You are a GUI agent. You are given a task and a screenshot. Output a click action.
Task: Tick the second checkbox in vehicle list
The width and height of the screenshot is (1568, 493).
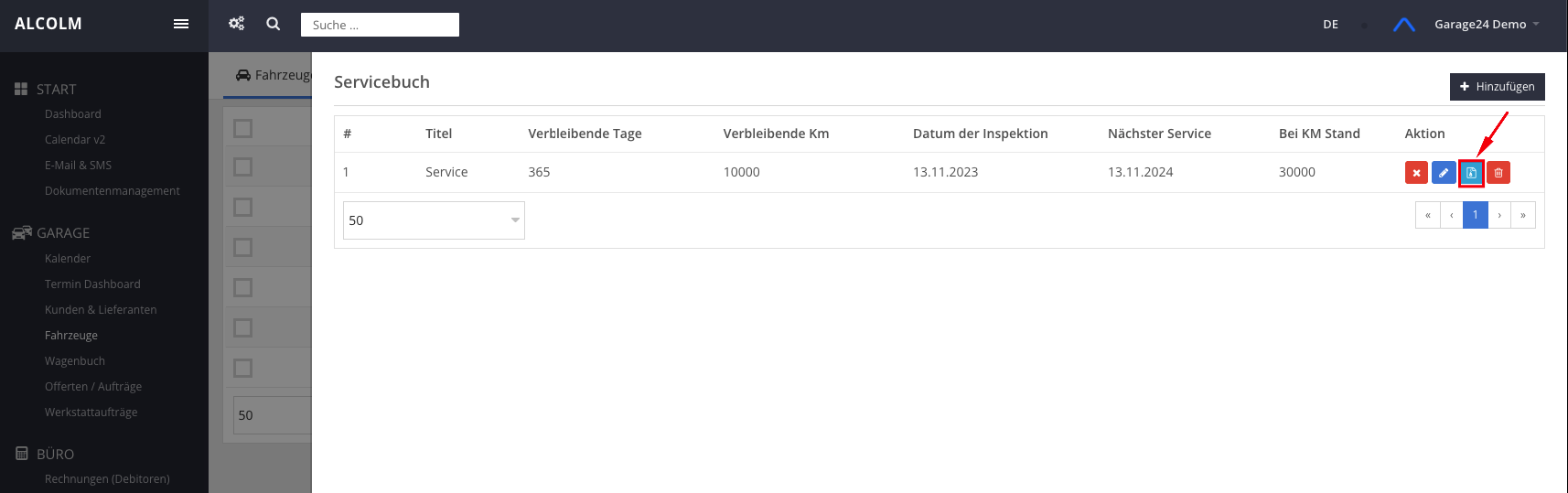(243, 166)
